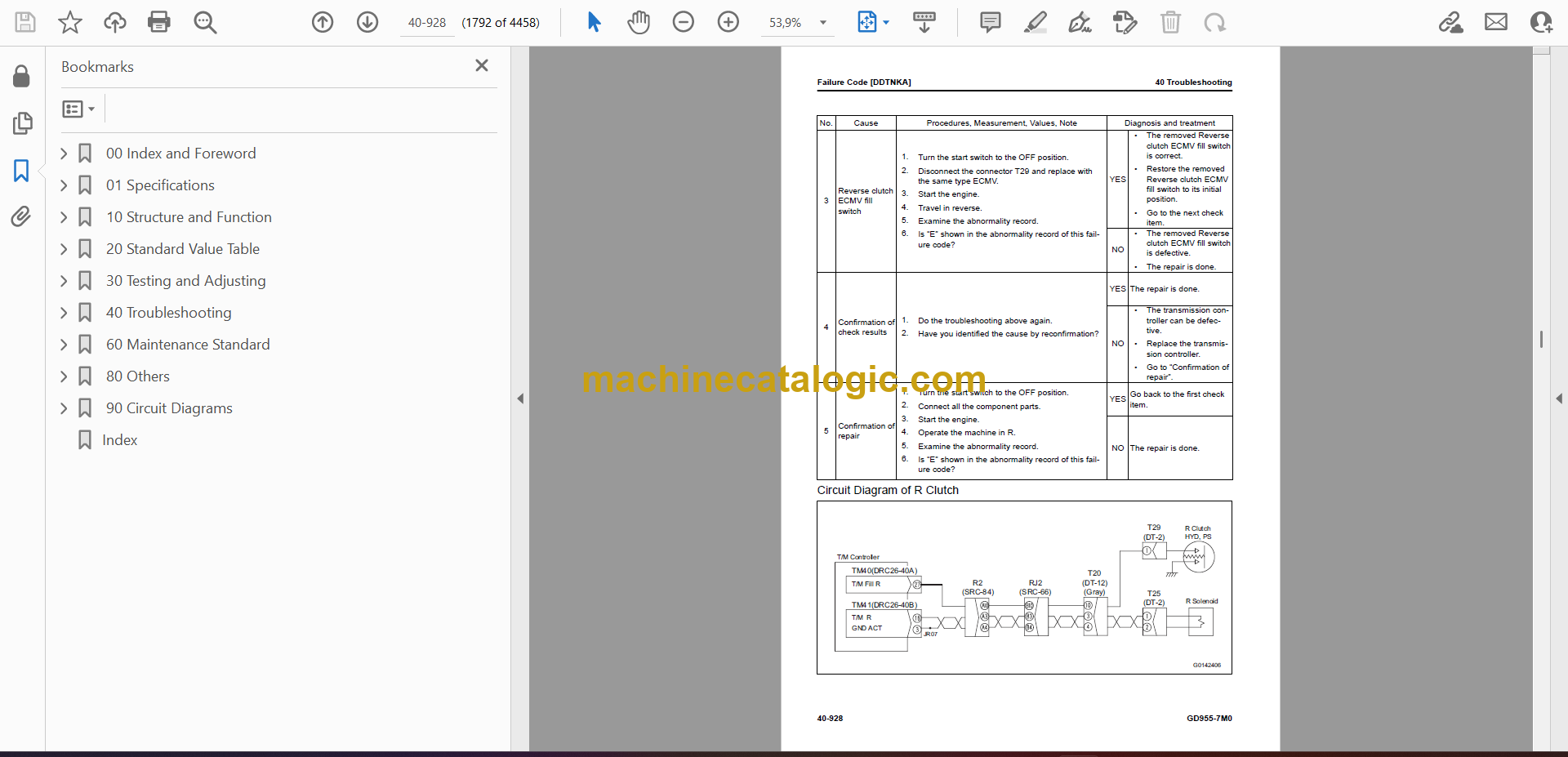Viewport: 1568px width, 757px height.
Task: Open the sign document tool
Action: (x=1080, y=22)
